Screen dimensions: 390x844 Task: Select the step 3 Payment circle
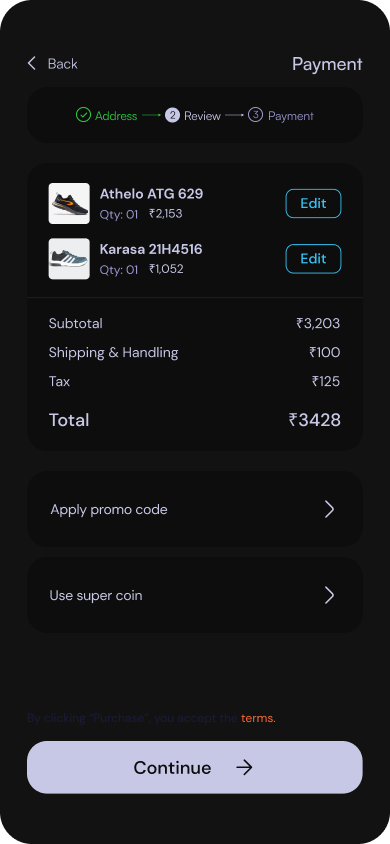point(256,115)
